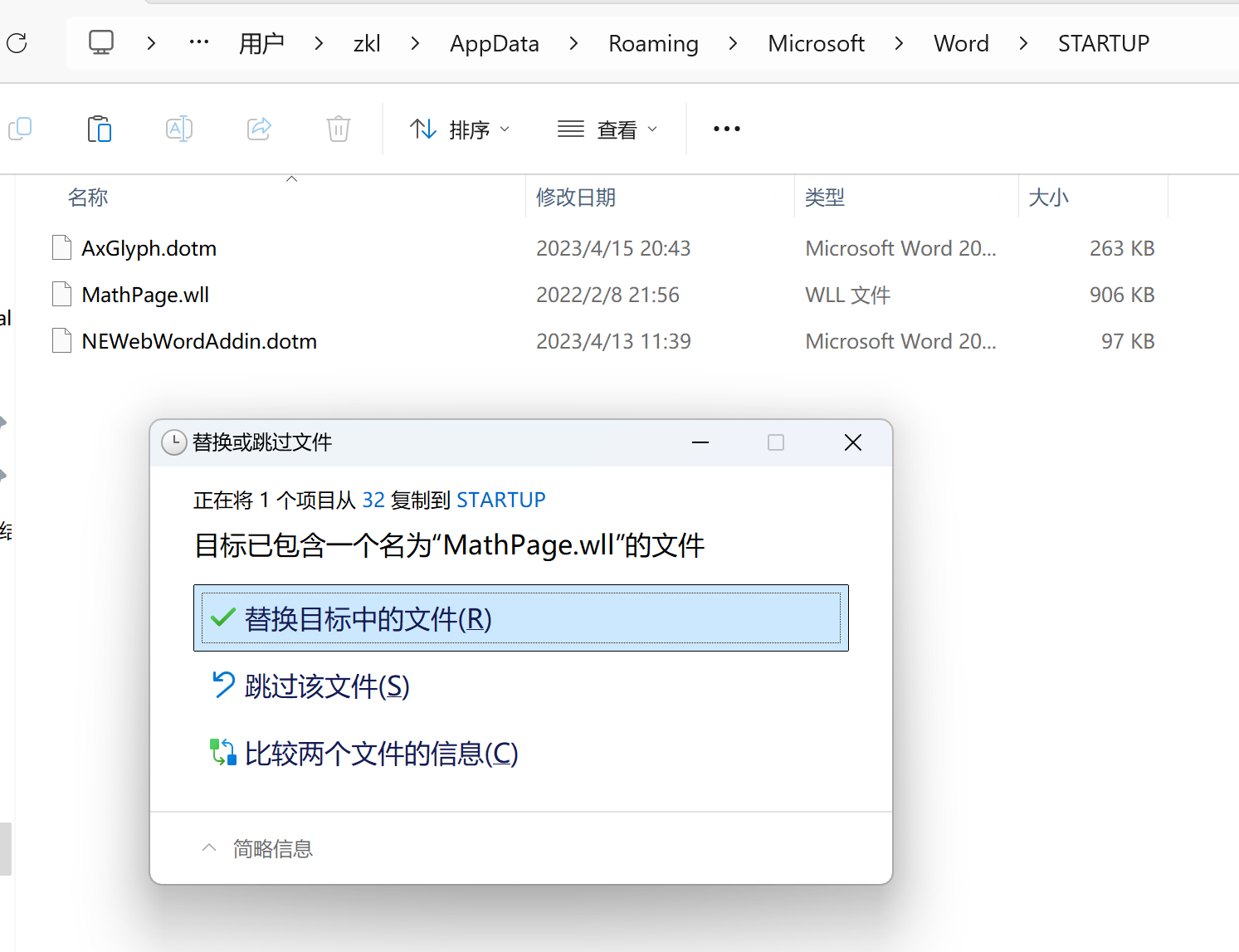Click the 97 KB size cell
This screenshot has width=1239, height=952.
coord(1128,341)
